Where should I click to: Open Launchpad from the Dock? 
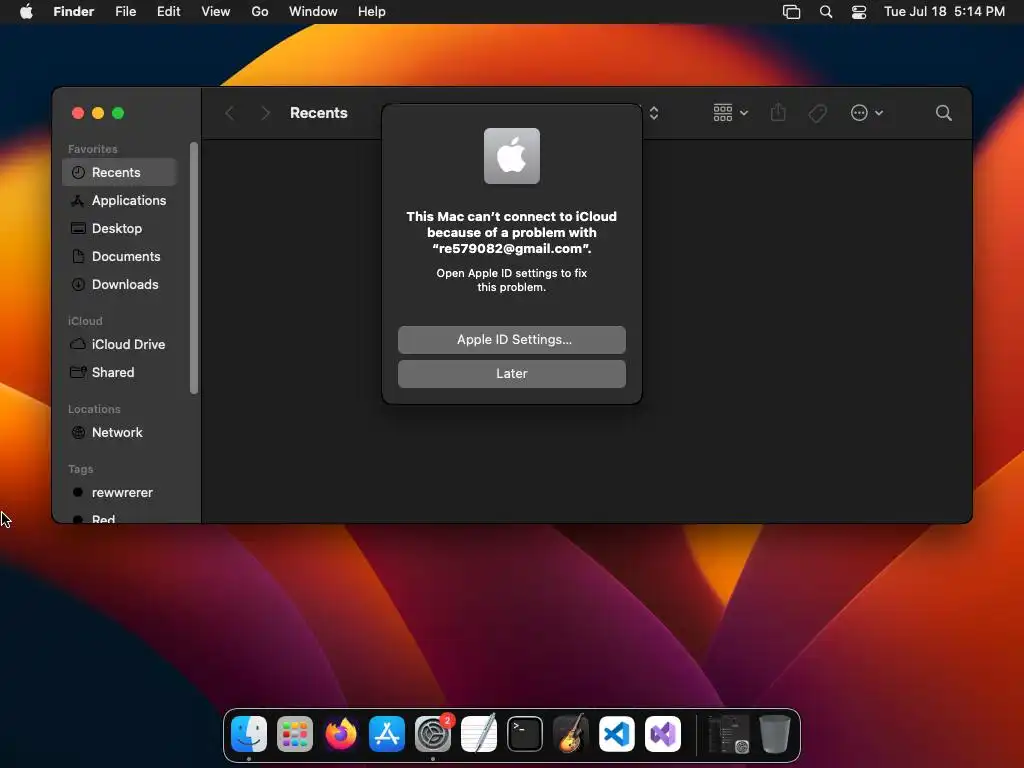coord(295,733)
